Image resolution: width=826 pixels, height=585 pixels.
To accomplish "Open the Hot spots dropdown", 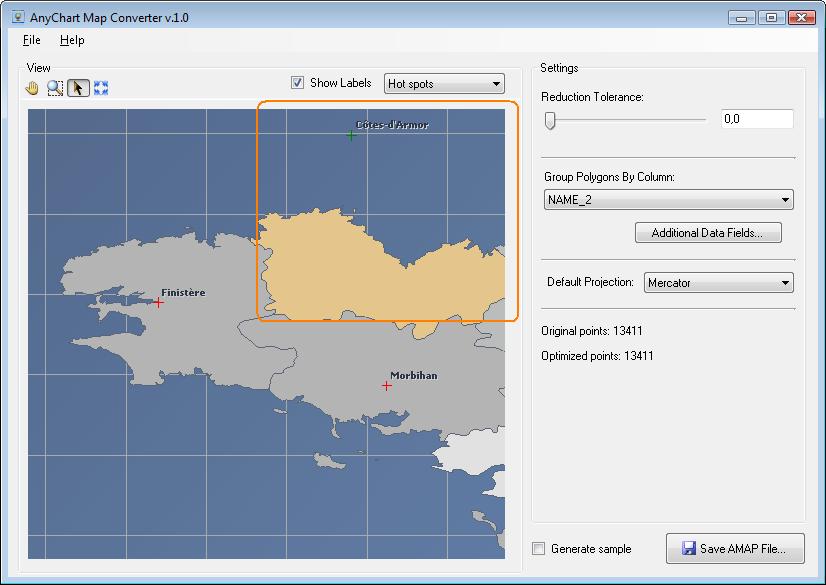I will click(444, 84).
